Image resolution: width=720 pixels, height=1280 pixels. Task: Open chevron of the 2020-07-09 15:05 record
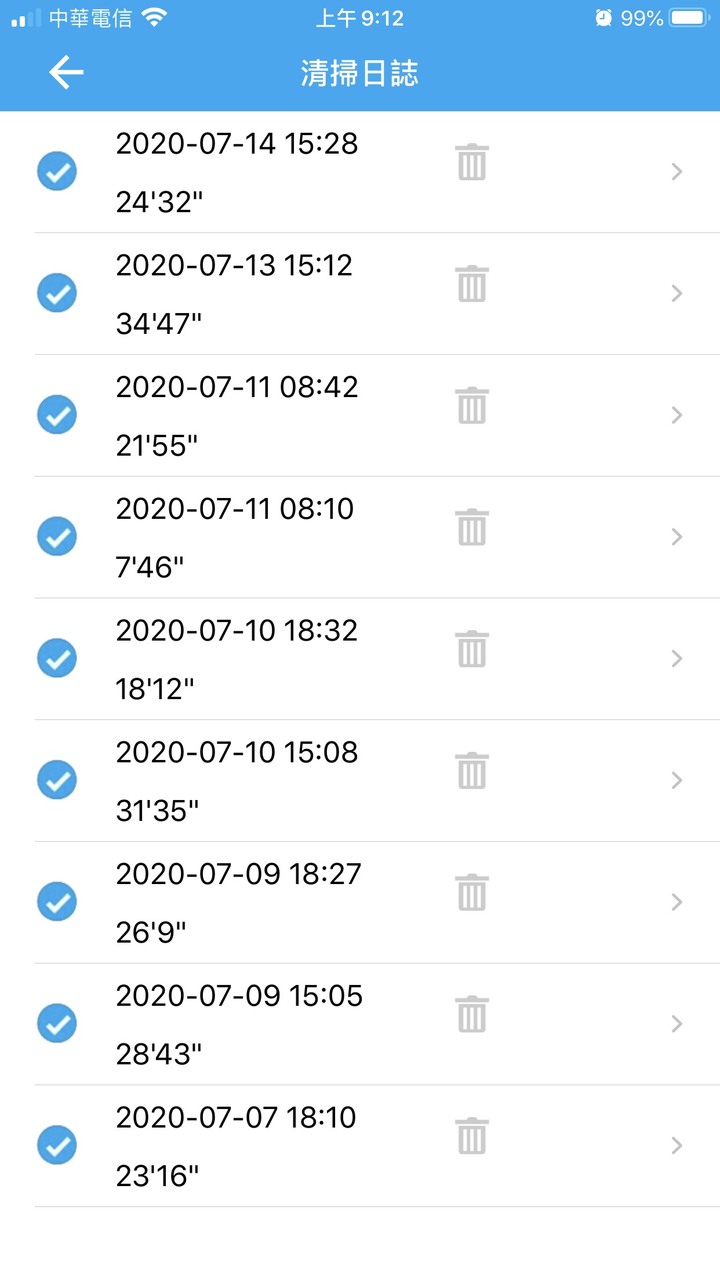(x=677, y=1024)
